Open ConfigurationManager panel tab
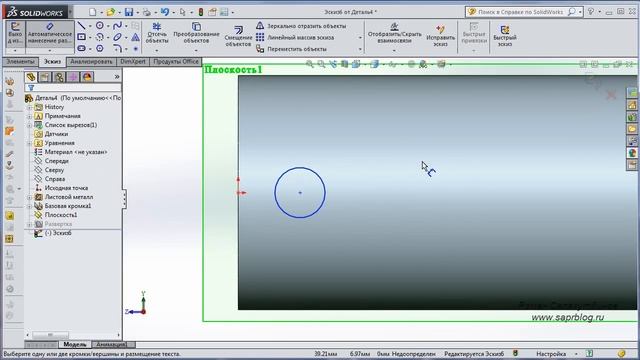Image resolution: width=640 pixels, height=360 pixels. [59, 77]
